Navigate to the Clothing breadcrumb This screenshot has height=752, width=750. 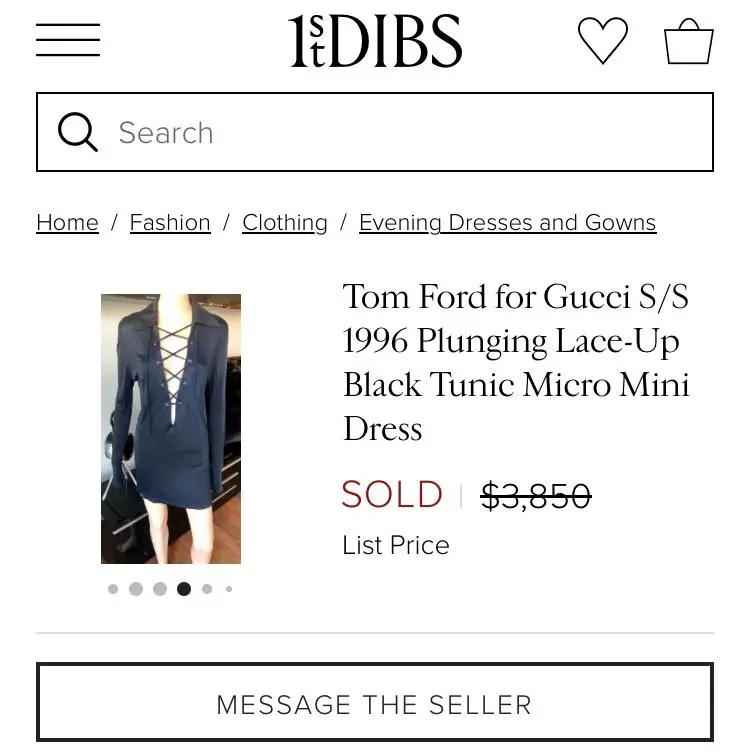[x=285, y=223]
